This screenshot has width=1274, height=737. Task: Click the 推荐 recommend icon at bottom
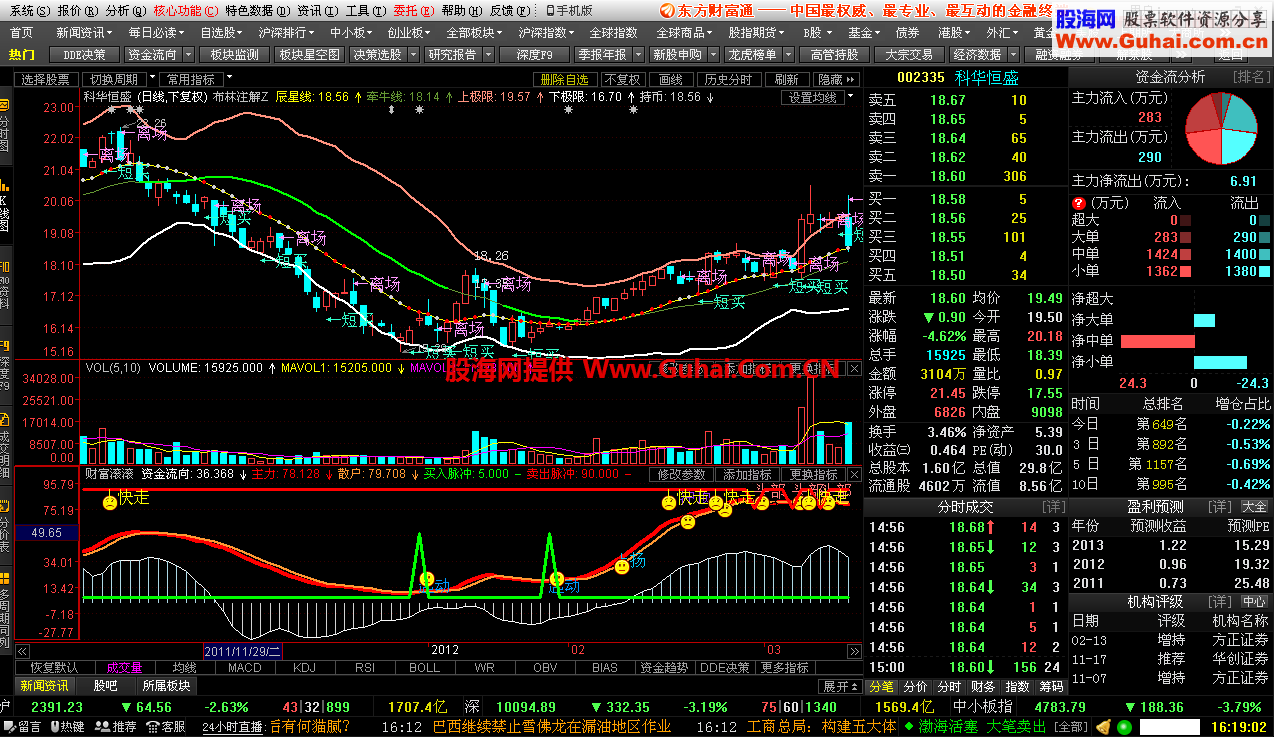pos(103,727)
